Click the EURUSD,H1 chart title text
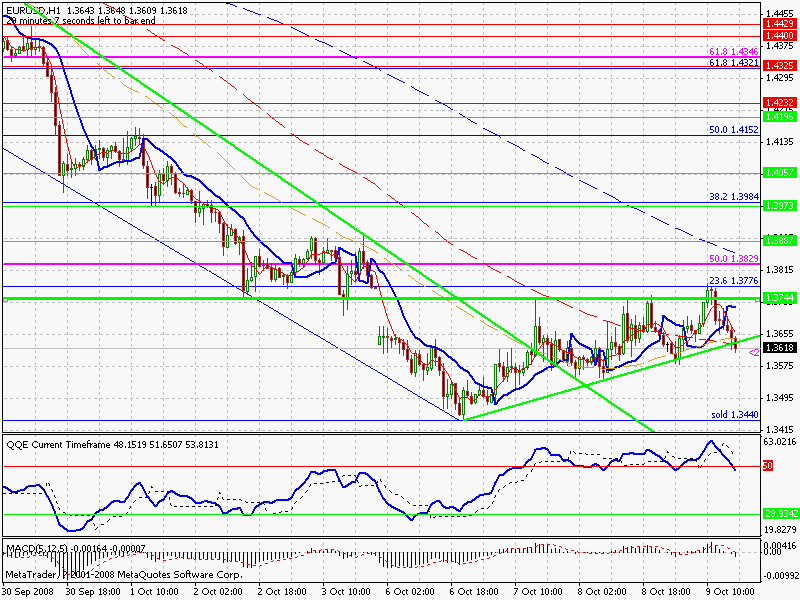800x600 pixels. (33, 10)
